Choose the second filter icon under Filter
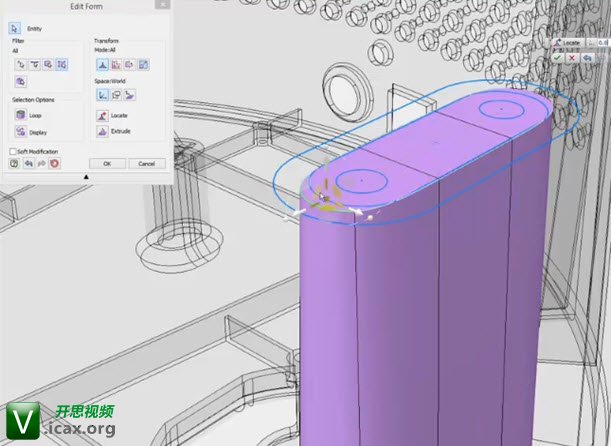The height and width of the screenshot is (446, 611). [35, 65]
